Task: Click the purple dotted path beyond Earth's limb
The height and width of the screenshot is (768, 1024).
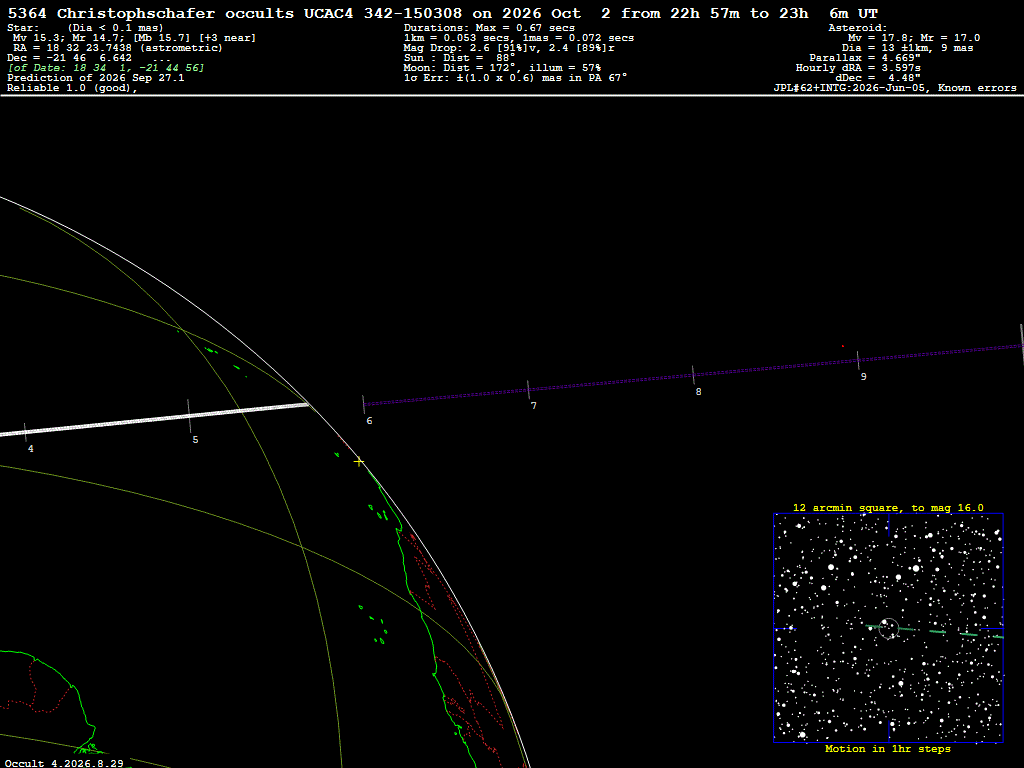Action: 693,376
